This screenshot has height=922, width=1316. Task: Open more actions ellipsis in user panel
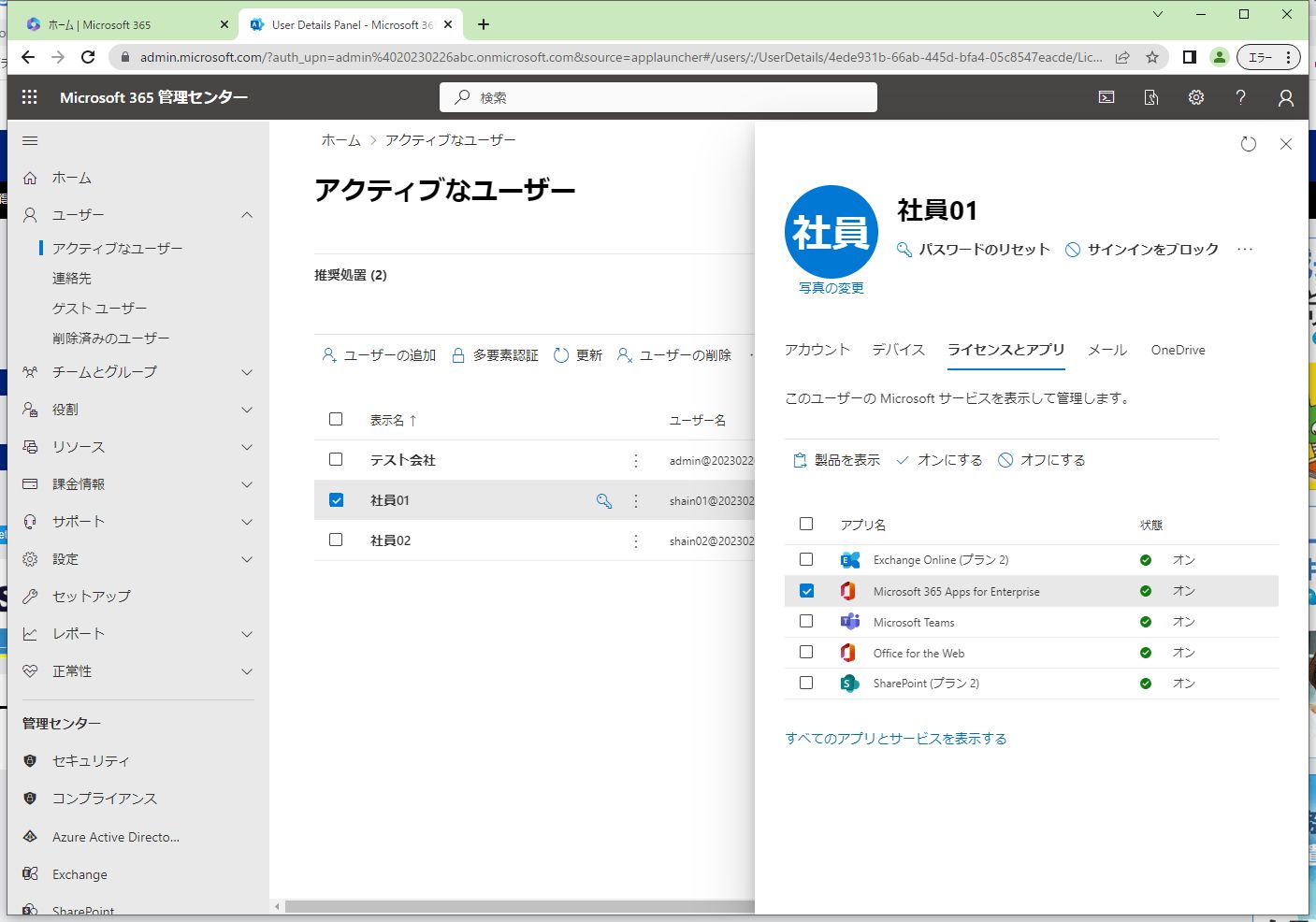tap(1245, 250)
